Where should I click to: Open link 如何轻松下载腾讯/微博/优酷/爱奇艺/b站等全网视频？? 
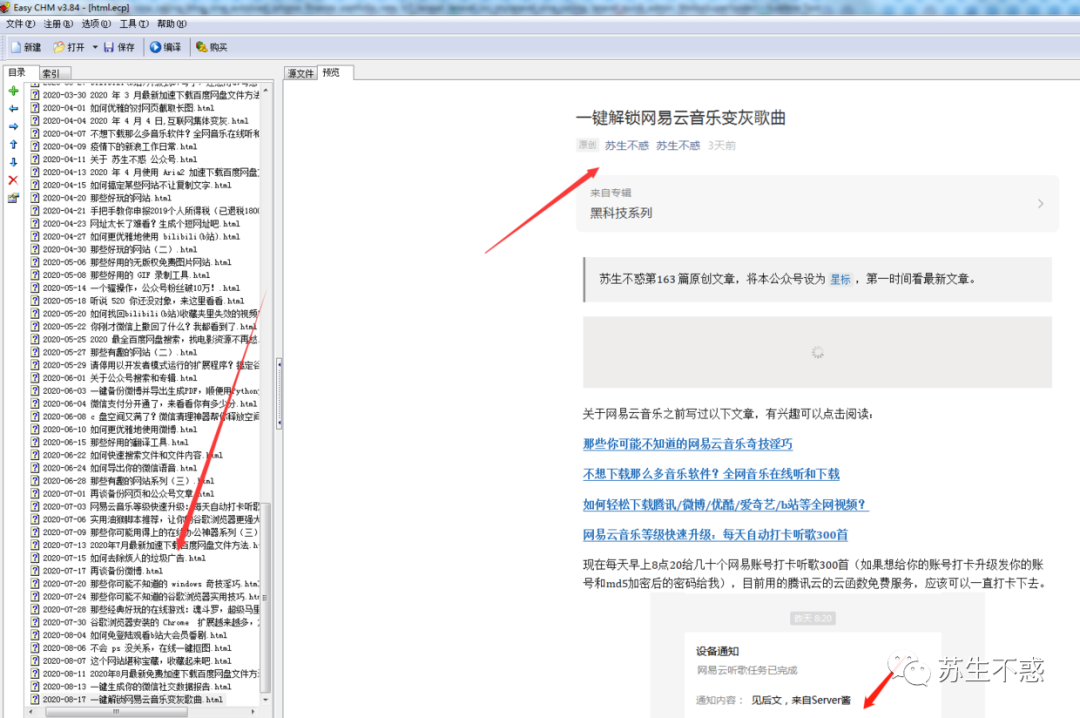pos(725,504)
